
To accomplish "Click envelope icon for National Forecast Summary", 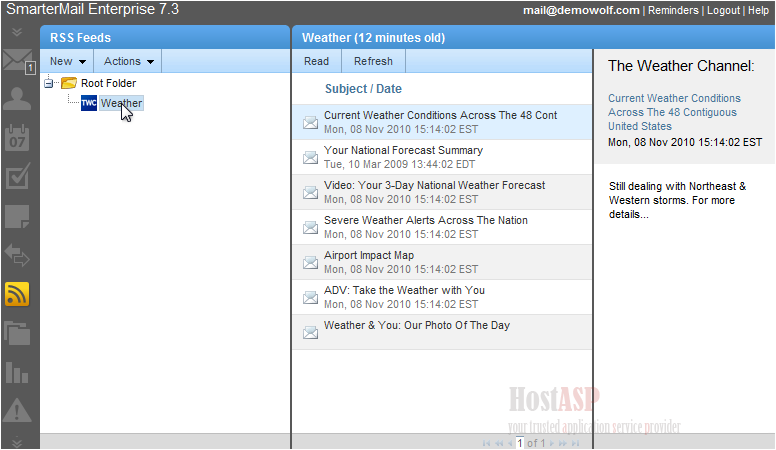I will click(x=310, y=157).
